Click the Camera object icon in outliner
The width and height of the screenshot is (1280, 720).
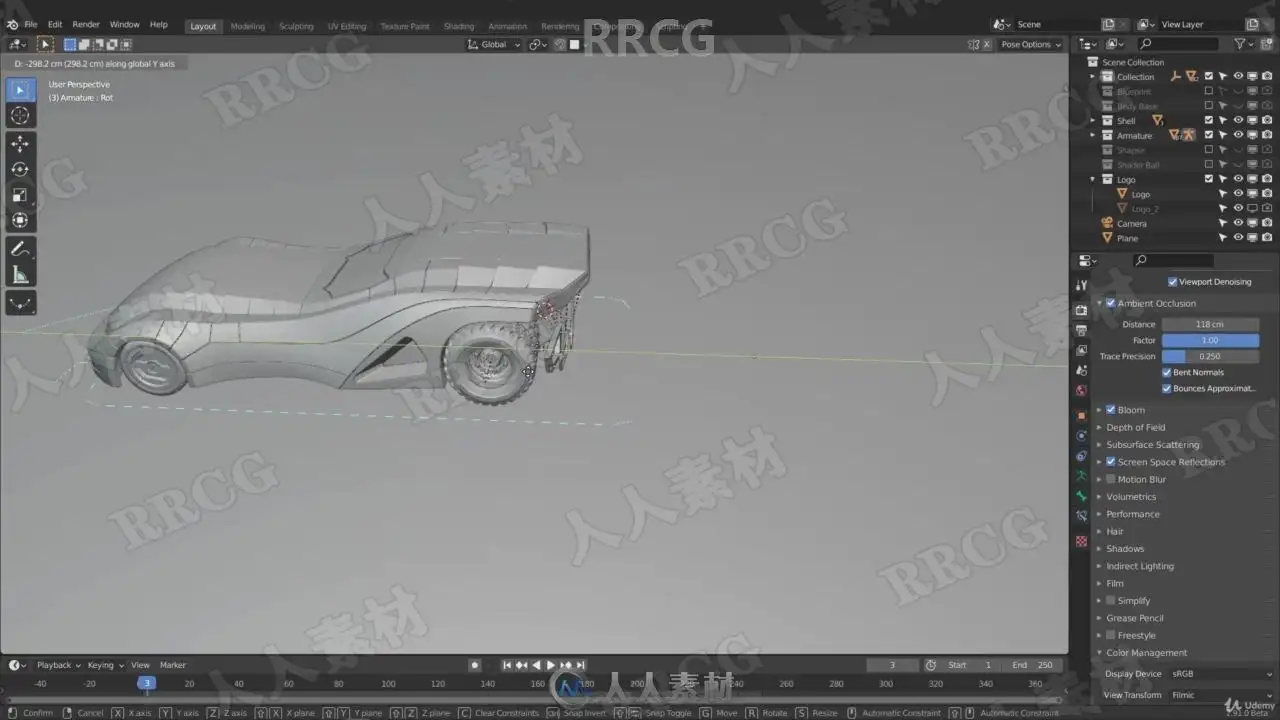click(1107, 223)
